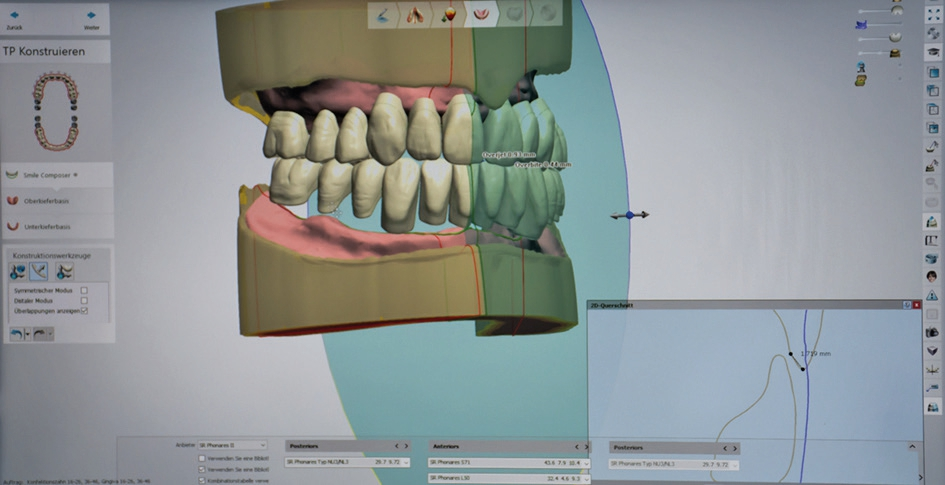Screen dimensions: 945x485
Task: Click the blue manipulator handle with arrows
Action: (x=630, y=214)
